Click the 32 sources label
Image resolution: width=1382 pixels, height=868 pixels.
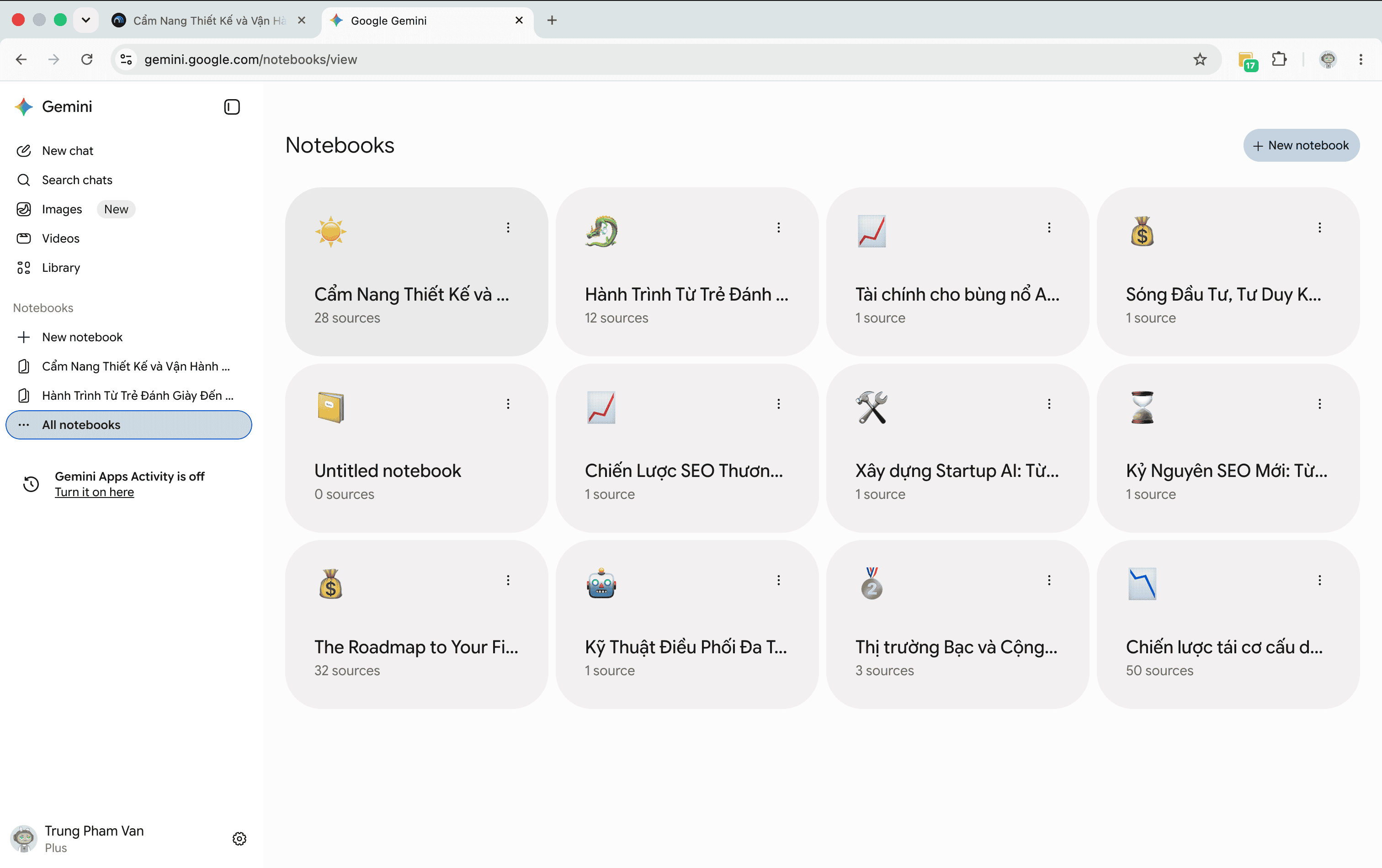(347, 671)
